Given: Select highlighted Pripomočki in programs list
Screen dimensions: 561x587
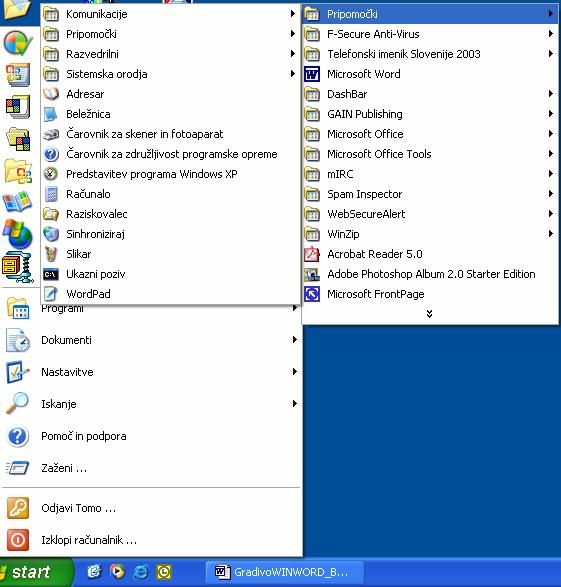Looking at the screenshot, I should [430, 14].
